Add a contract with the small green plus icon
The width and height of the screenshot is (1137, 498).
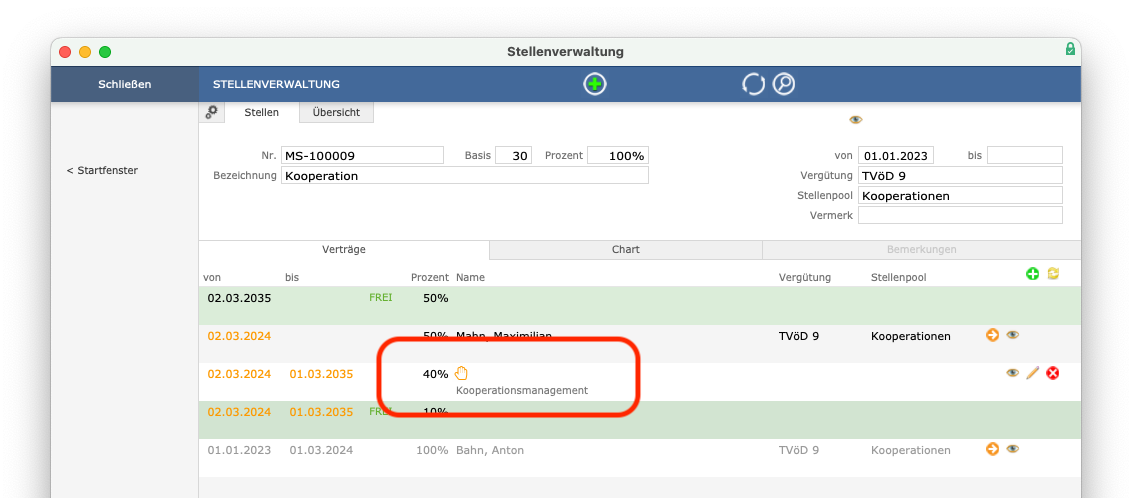pos(1033,273)
